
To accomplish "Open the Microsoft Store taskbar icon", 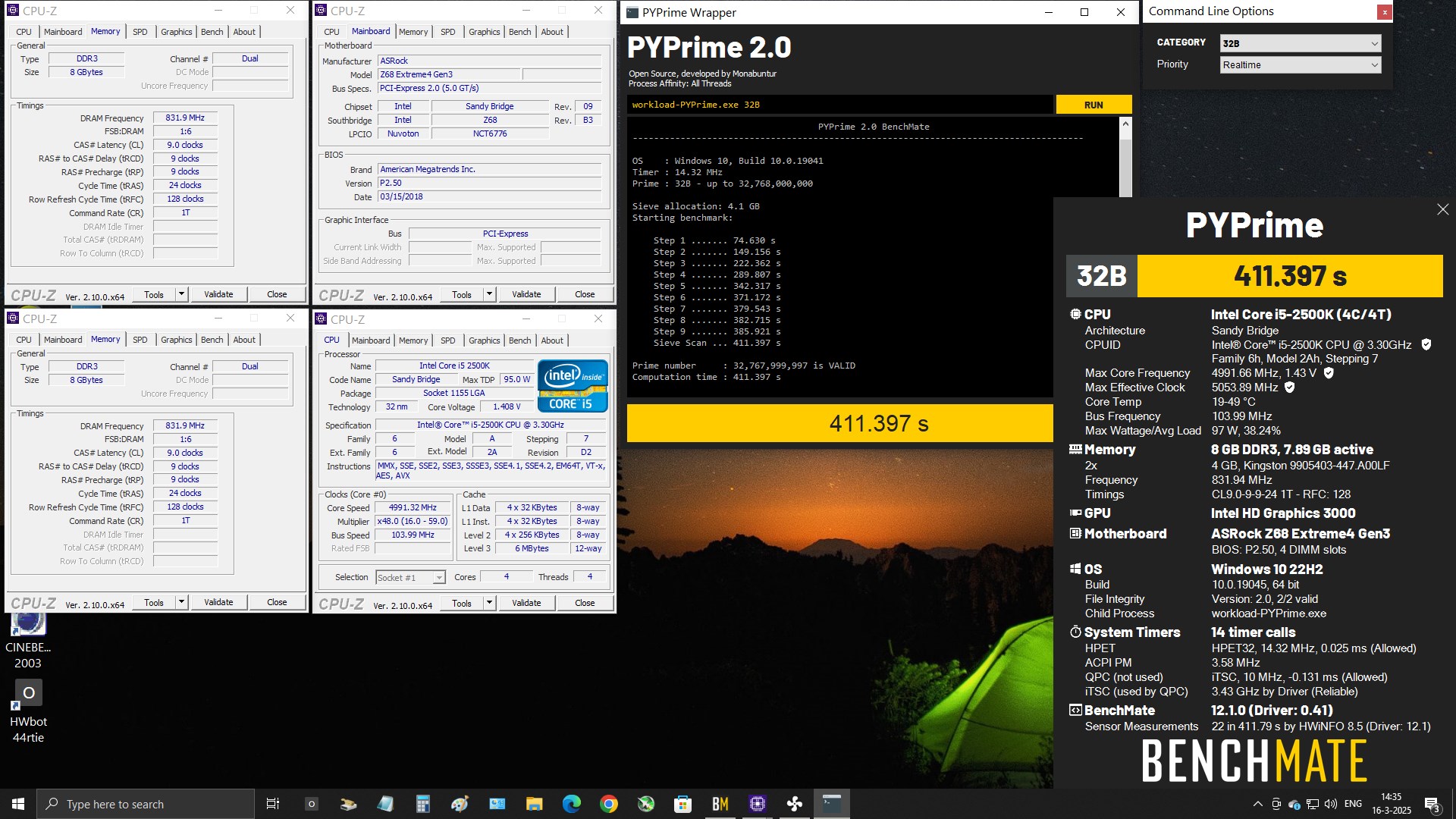I will coord(682,804).
